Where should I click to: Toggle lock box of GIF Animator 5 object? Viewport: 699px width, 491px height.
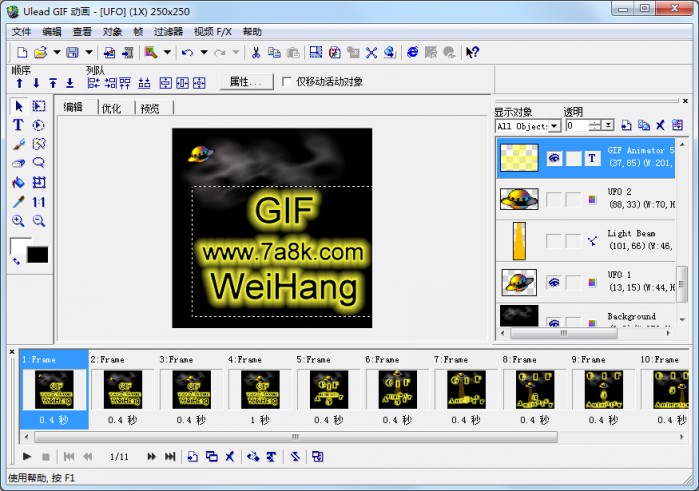(573, 158)
